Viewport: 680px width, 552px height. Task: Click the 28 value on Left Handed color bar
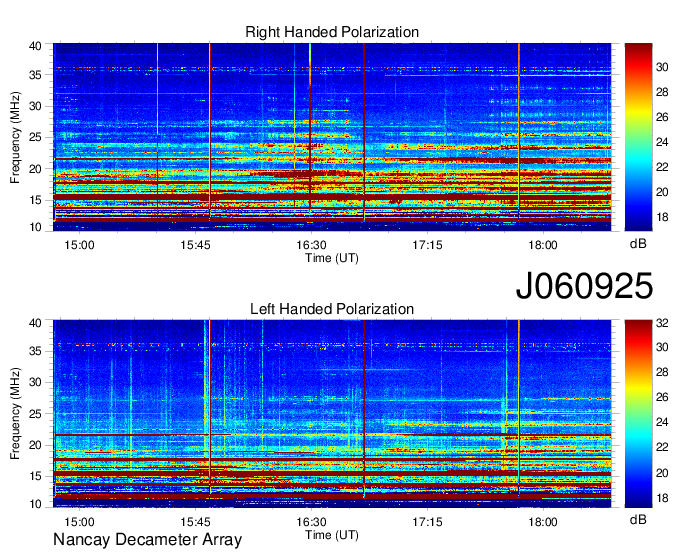(662, 372)
